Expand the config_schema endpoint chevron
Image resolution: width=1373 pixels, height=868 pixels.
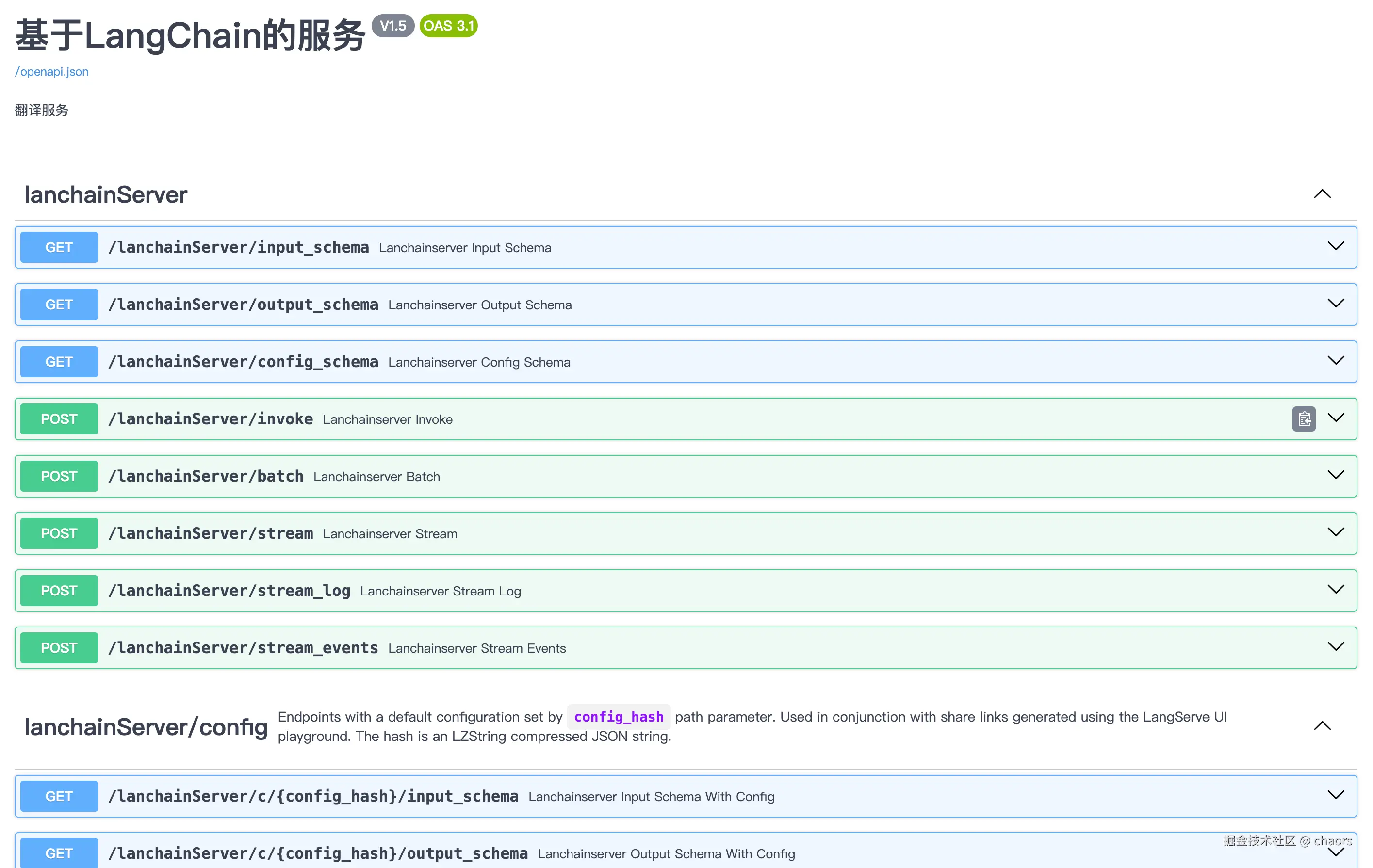[1335, 361]
